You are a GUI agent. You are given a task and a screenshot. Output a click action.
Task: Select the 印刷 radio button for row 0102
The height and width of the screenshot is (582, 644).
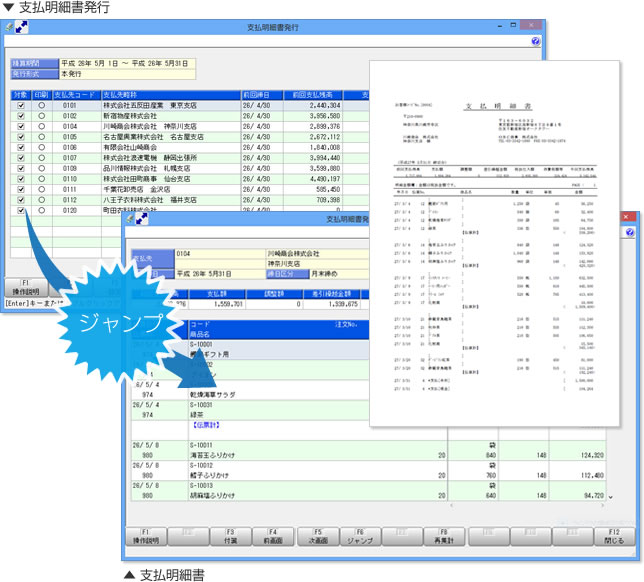pyautogui.click(x=41, y=116)
